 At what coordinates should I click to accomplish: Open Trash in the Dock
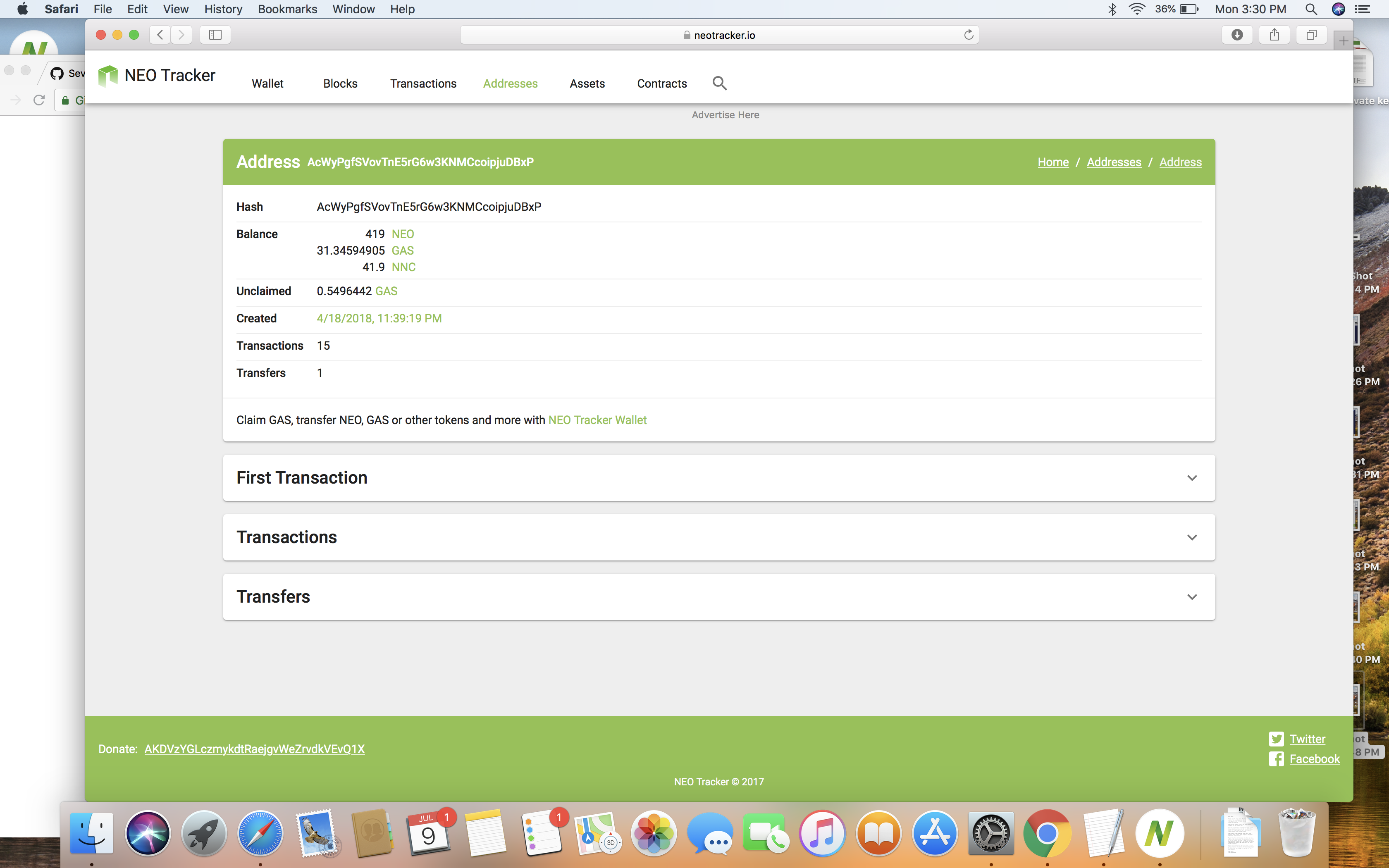coord(1296,832)
